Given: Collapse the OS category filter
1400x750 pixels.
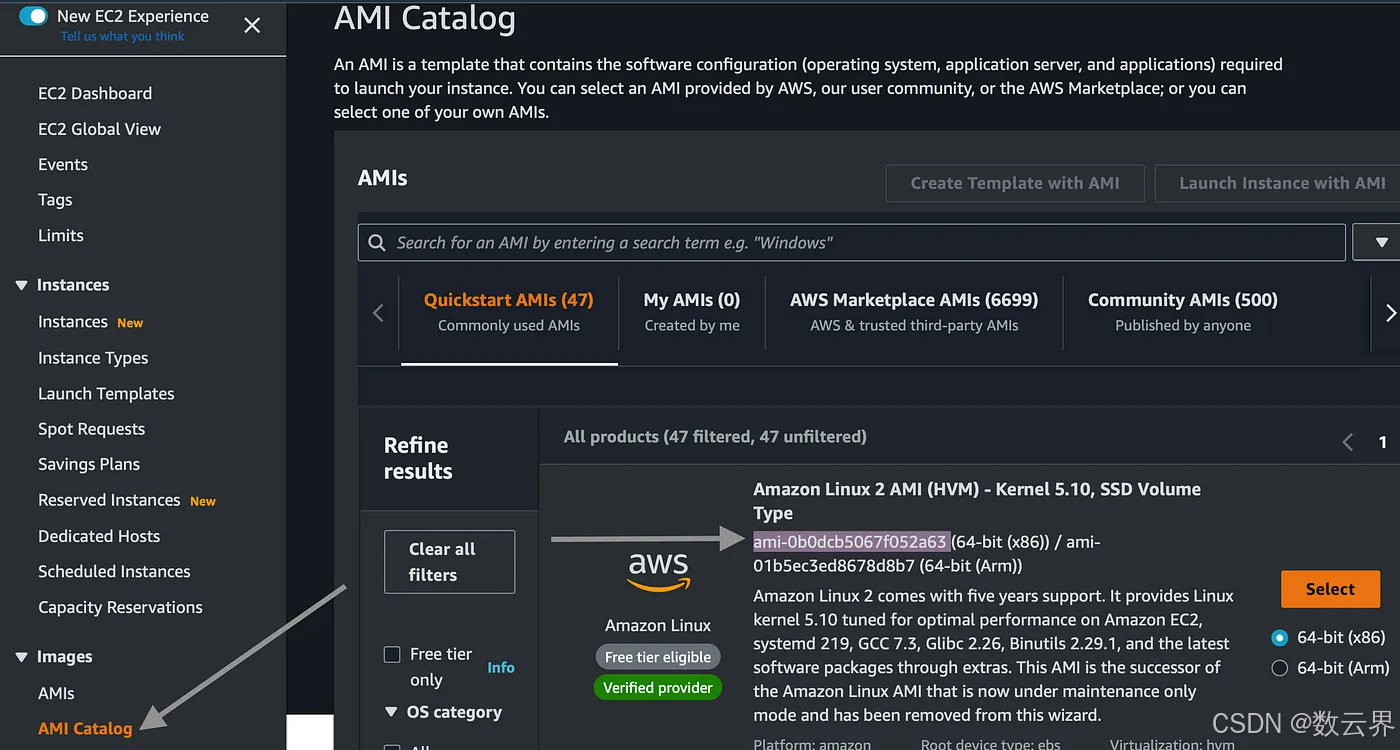Looking at the screenshot, I should [x=391, y=712].
